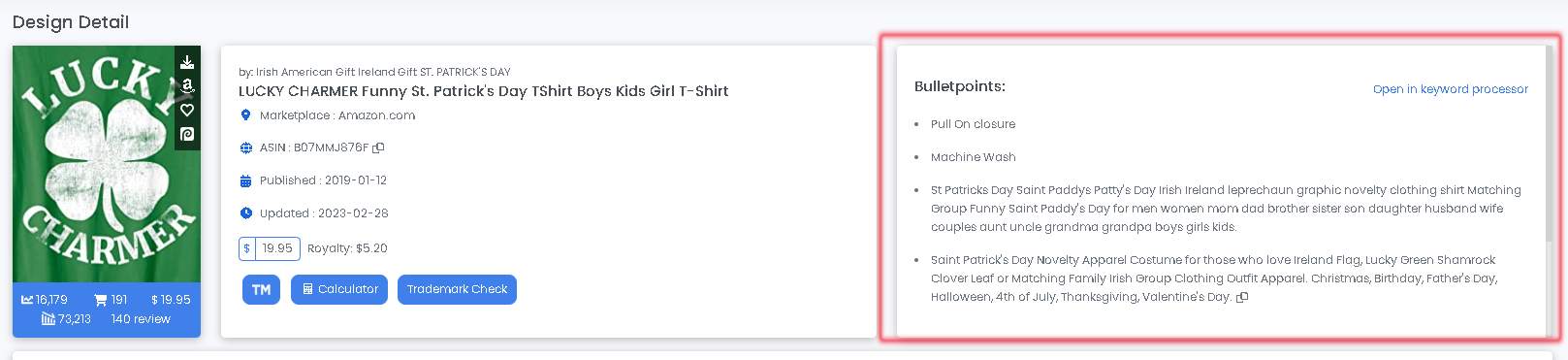Favorite the design with the heart icon
Viewport: 1568px width, 360px height.
(187, 110)
